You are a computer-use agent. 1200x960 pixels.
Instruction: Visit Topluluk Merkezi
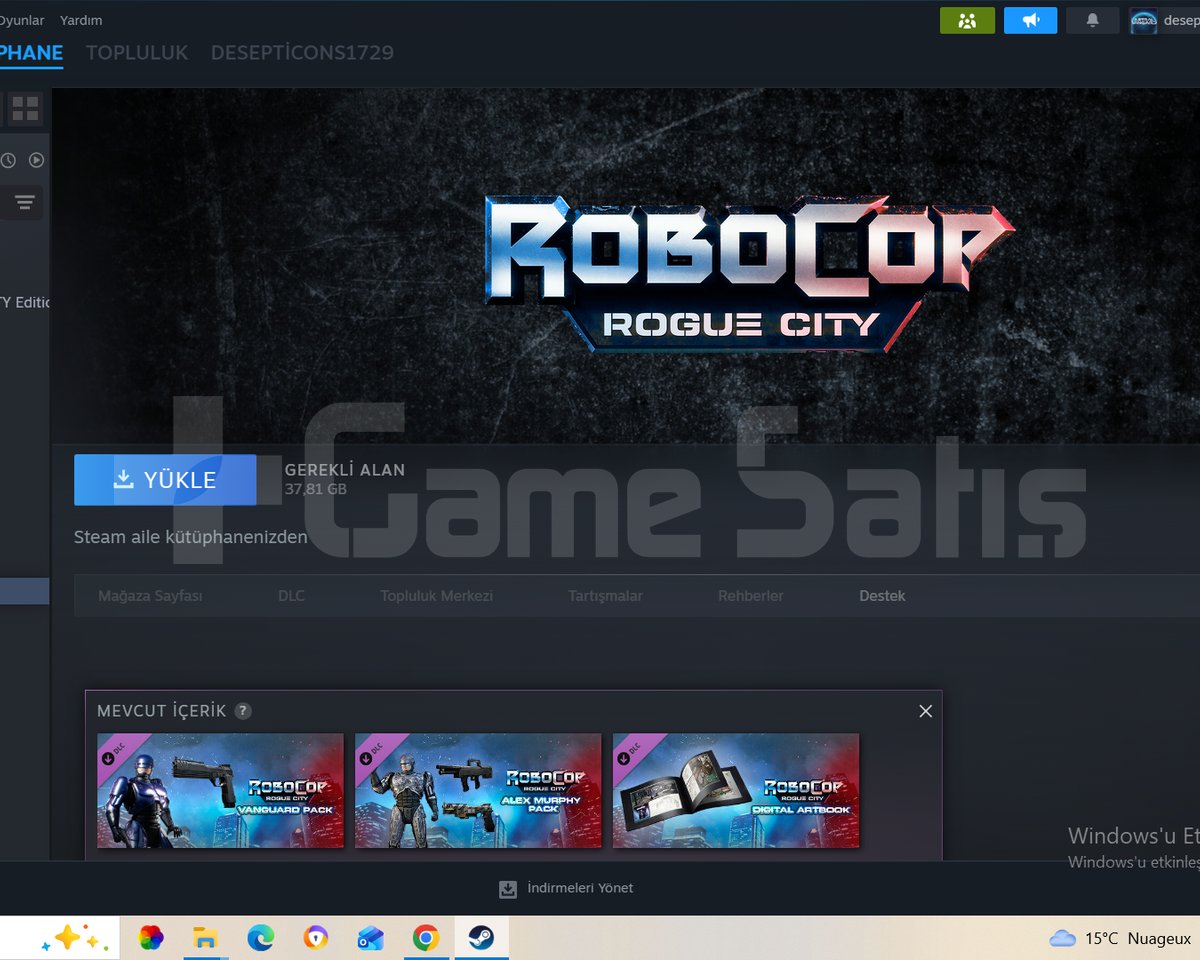pyautogui.click(x=436, y=596)
